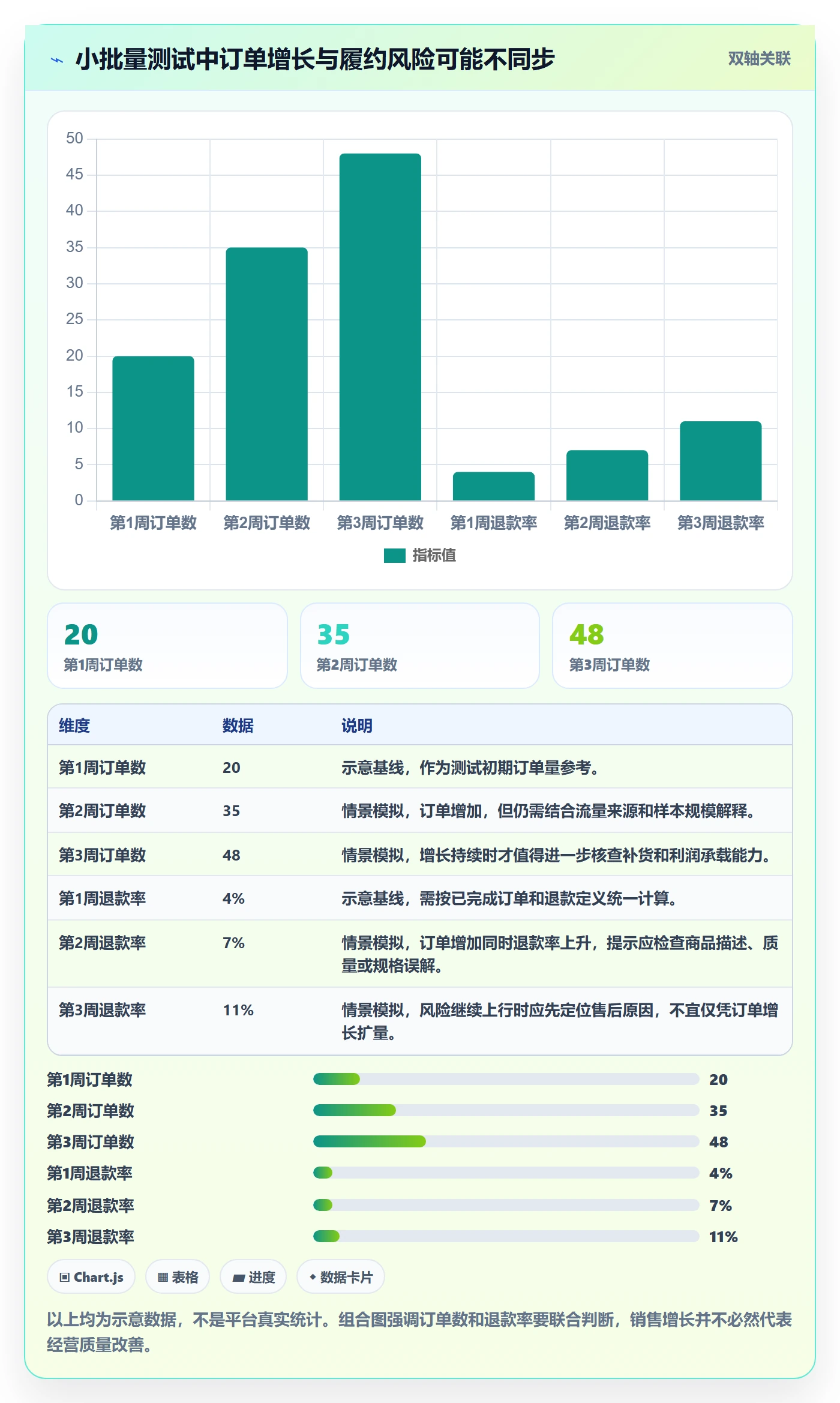840x1403 pixels.
Task: Click the 第1周退款率 bar in the chart
Action: coord(493,486)
